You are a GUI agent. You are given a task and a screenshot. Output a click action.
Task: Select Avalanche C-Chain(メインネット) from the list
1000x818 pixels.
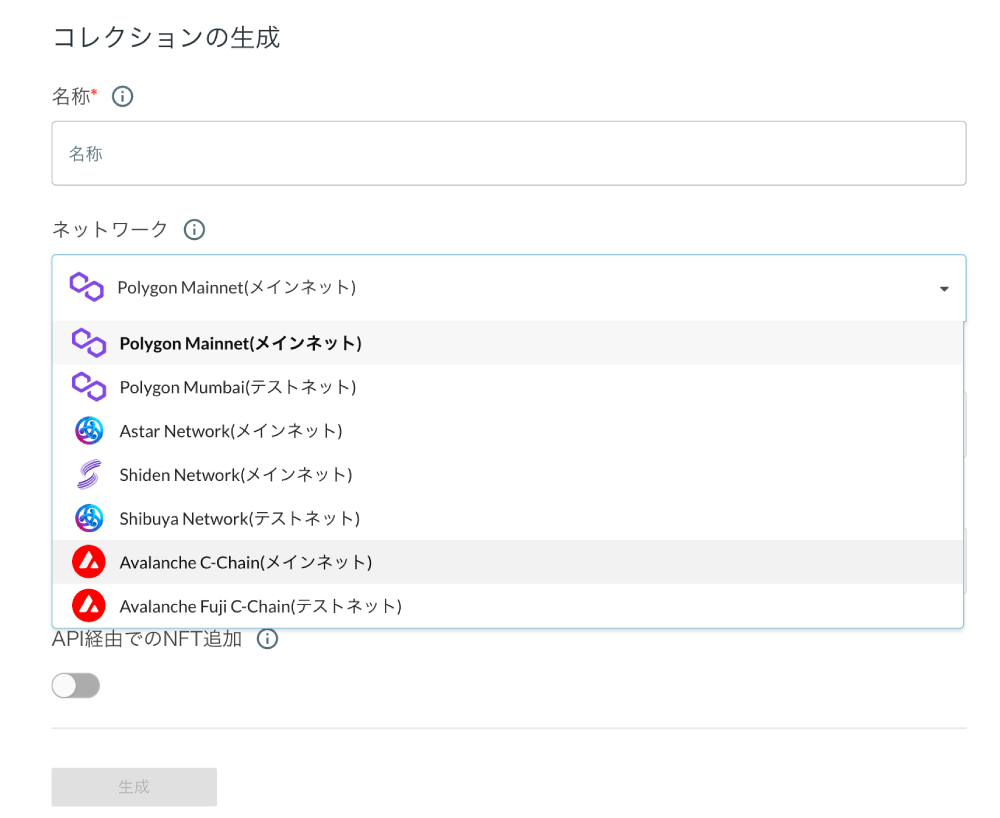(245, 562)
